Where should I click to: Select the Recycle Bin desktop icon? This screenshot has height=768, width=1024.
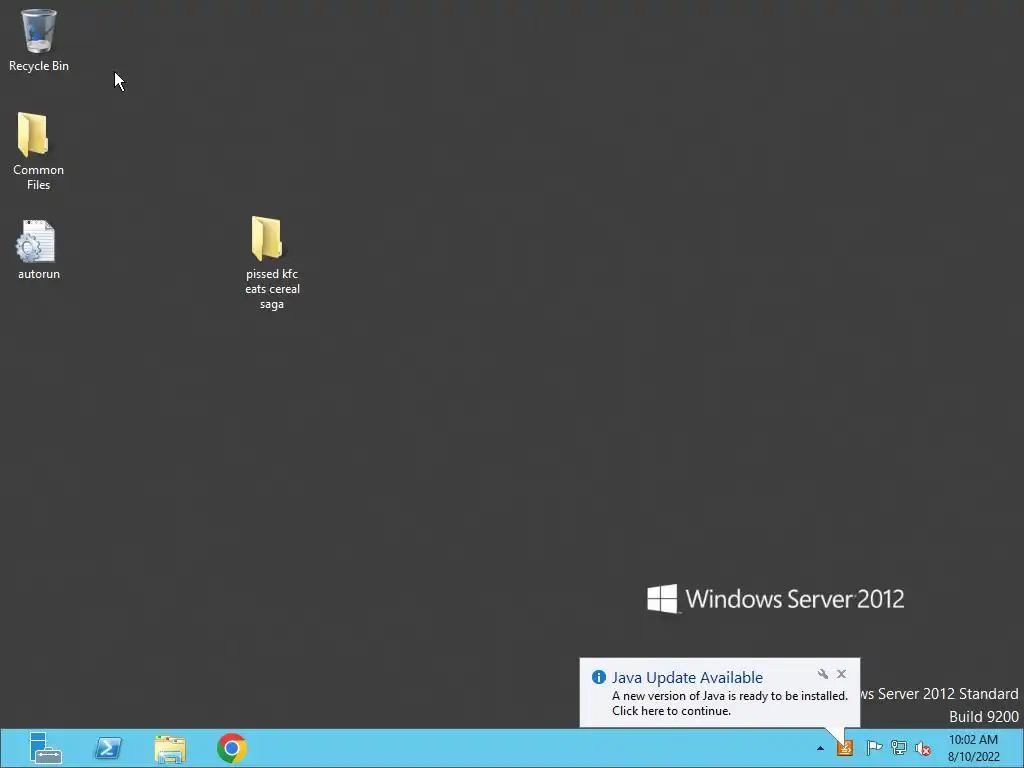(x=39, y=39)
